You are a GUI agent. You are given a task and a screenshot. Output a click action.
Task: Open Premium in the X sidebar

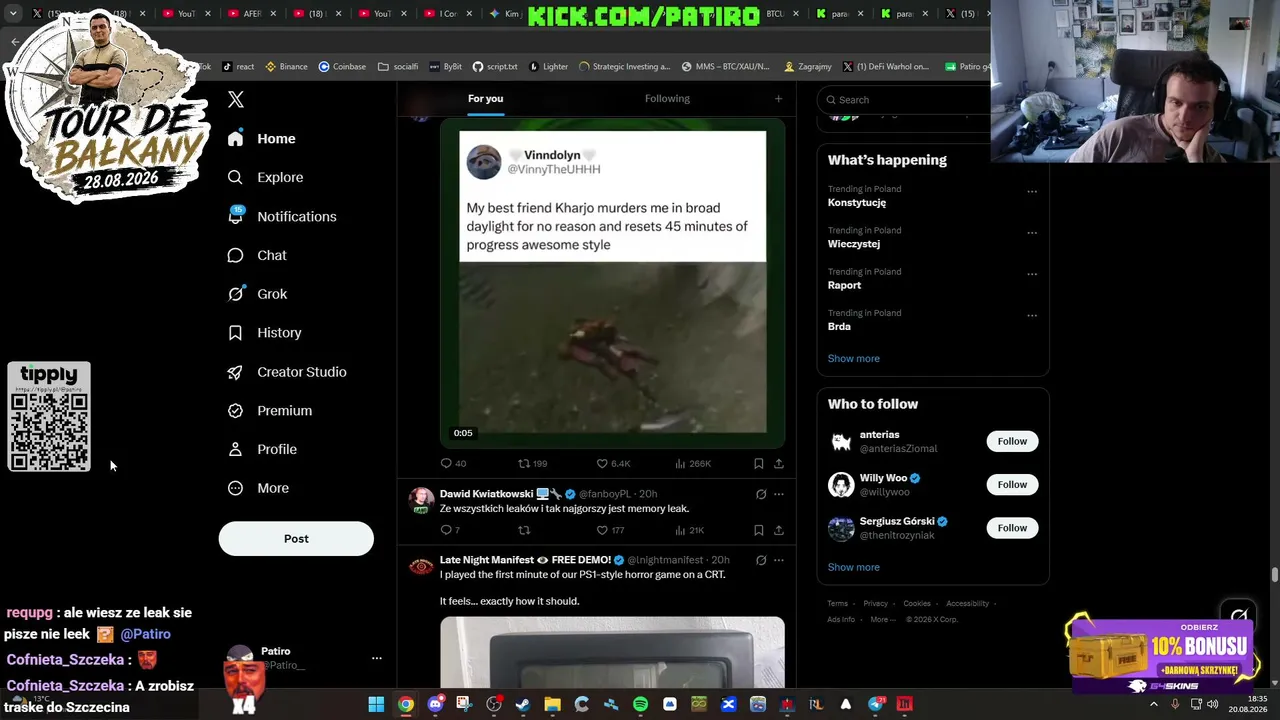(270, 410)
